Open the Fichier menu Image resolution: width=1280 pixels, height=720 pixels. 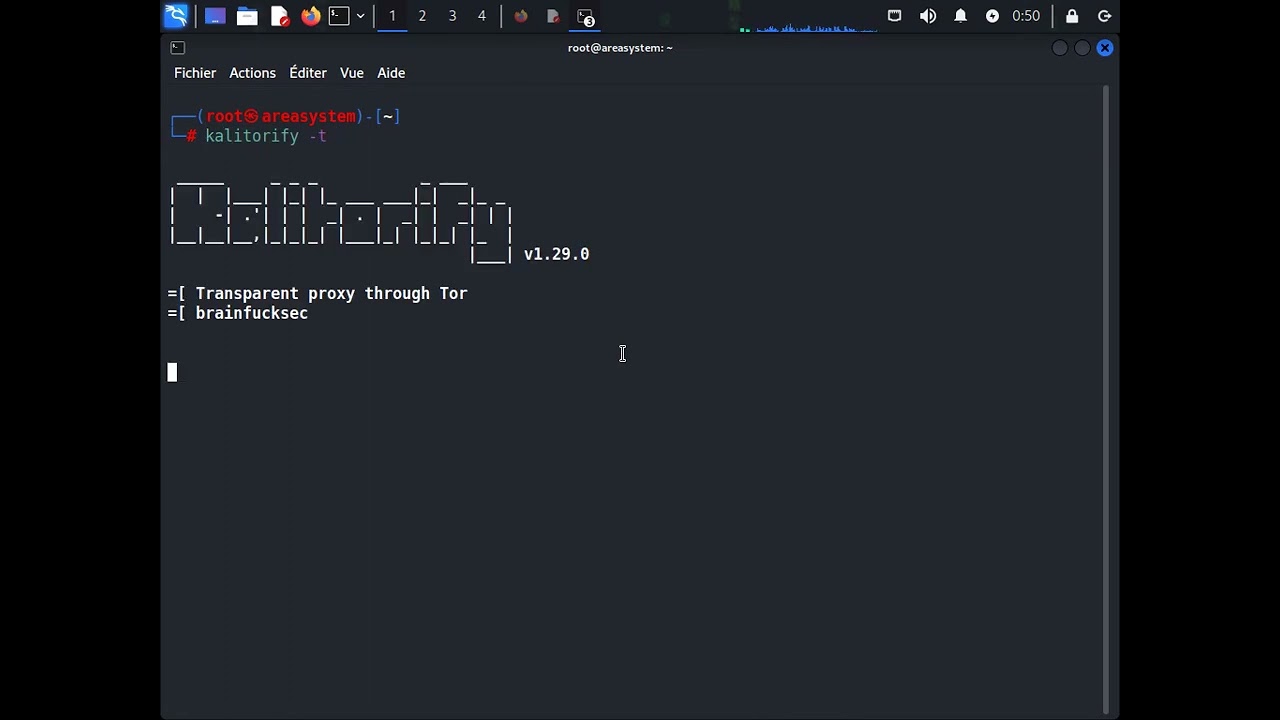(x=195, y=73)
